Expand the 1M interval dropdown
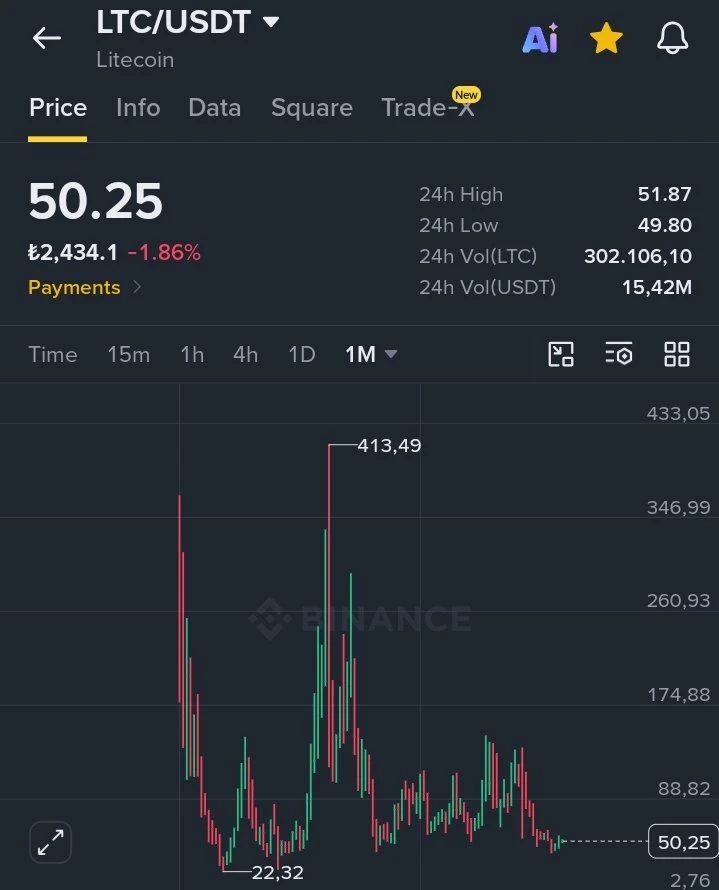This screenshot has height=890, width=719. pos(371,355)
